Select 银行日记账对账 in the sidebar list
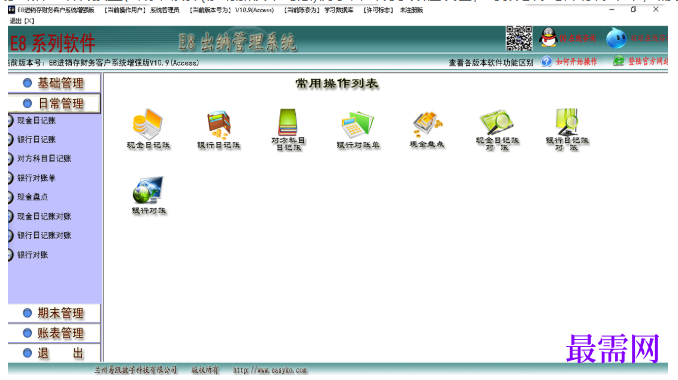 [x=44, y=235]
